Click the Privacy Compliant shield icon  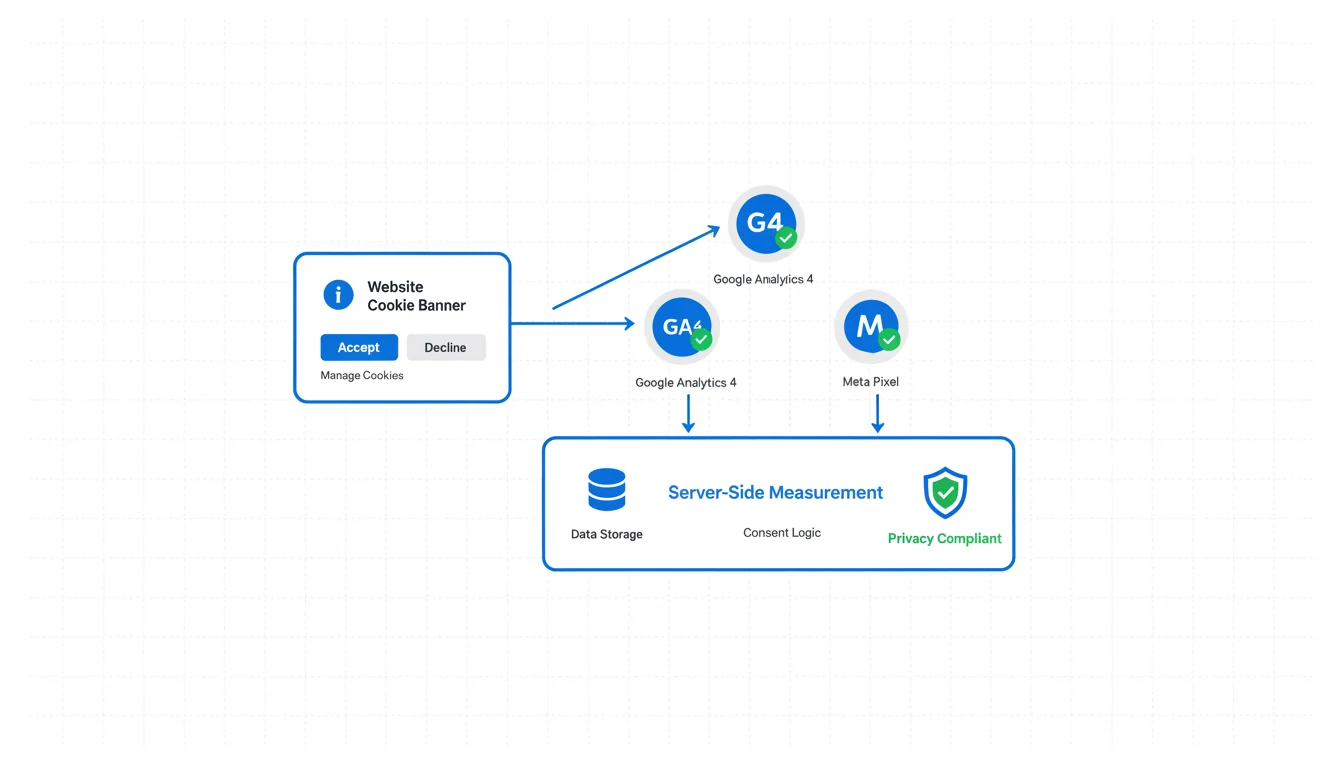(x=945, y=492)
